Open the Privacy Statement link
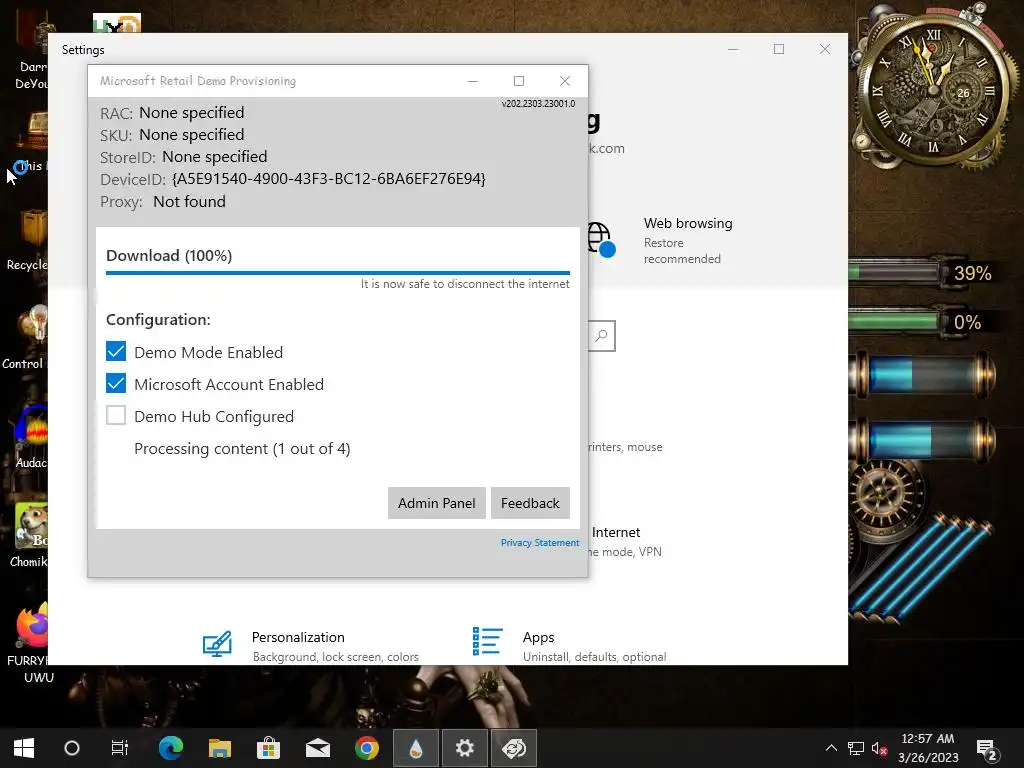Image resolution: width=1024 pixels, height=768 pixels. (x=539, y=543)
